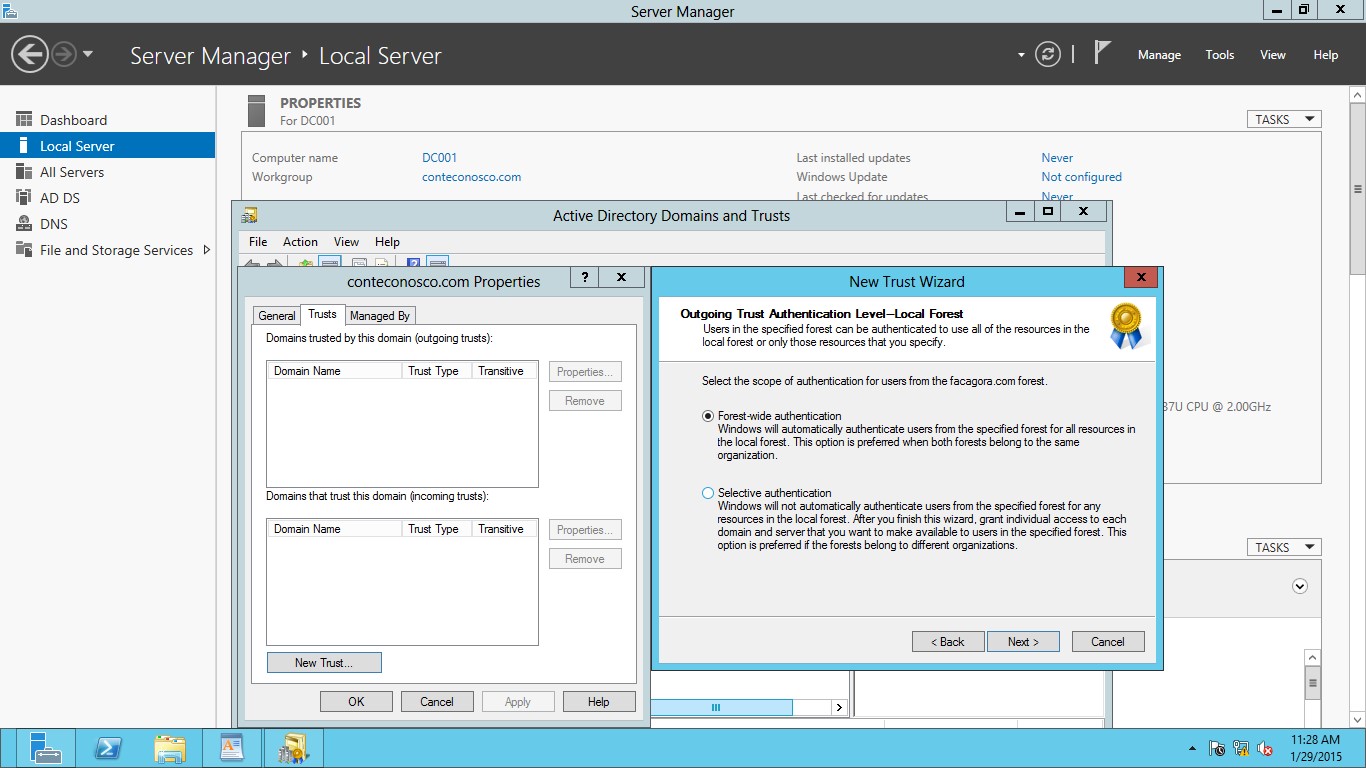
Task: Switch to the Managed By tab
Action: coord(380,315)
